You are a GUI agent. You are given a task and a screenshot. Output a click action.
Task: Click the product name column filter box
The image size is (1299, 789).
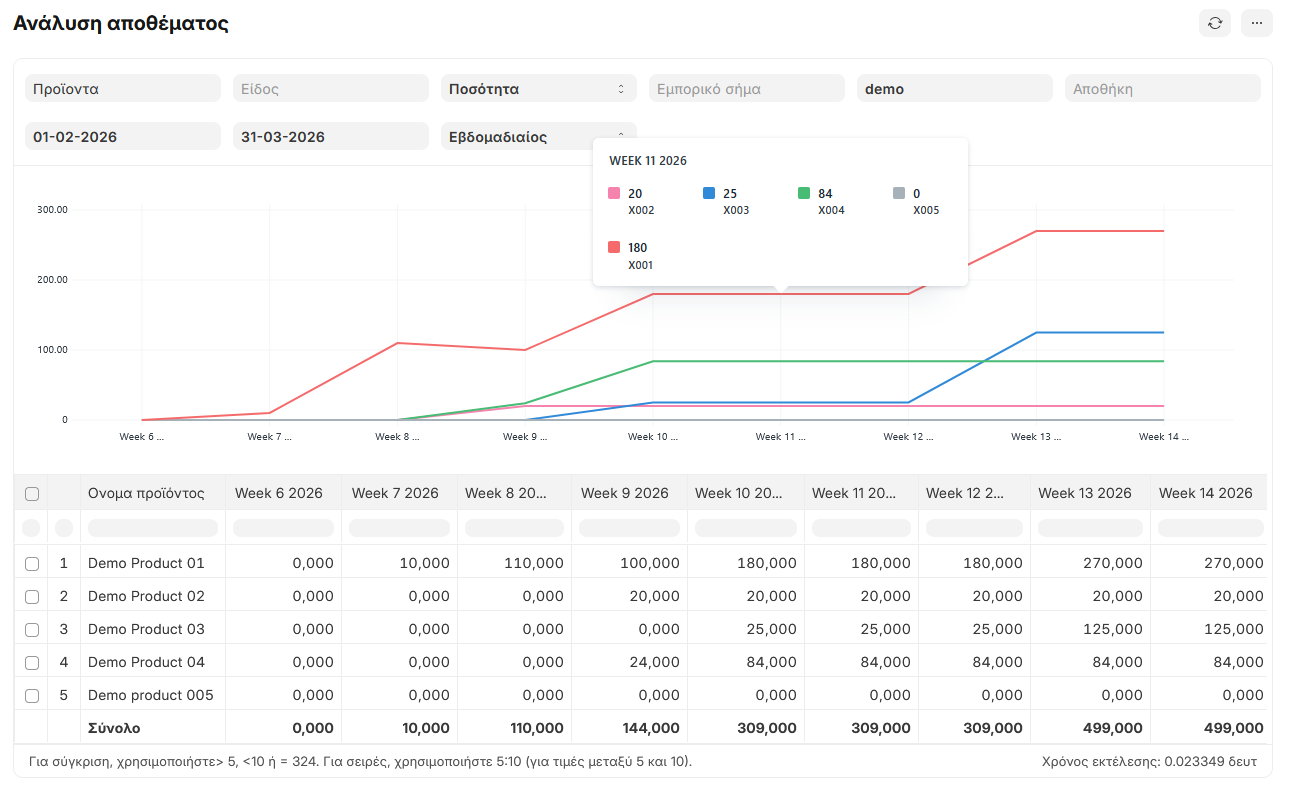click(x=152, y=528)
